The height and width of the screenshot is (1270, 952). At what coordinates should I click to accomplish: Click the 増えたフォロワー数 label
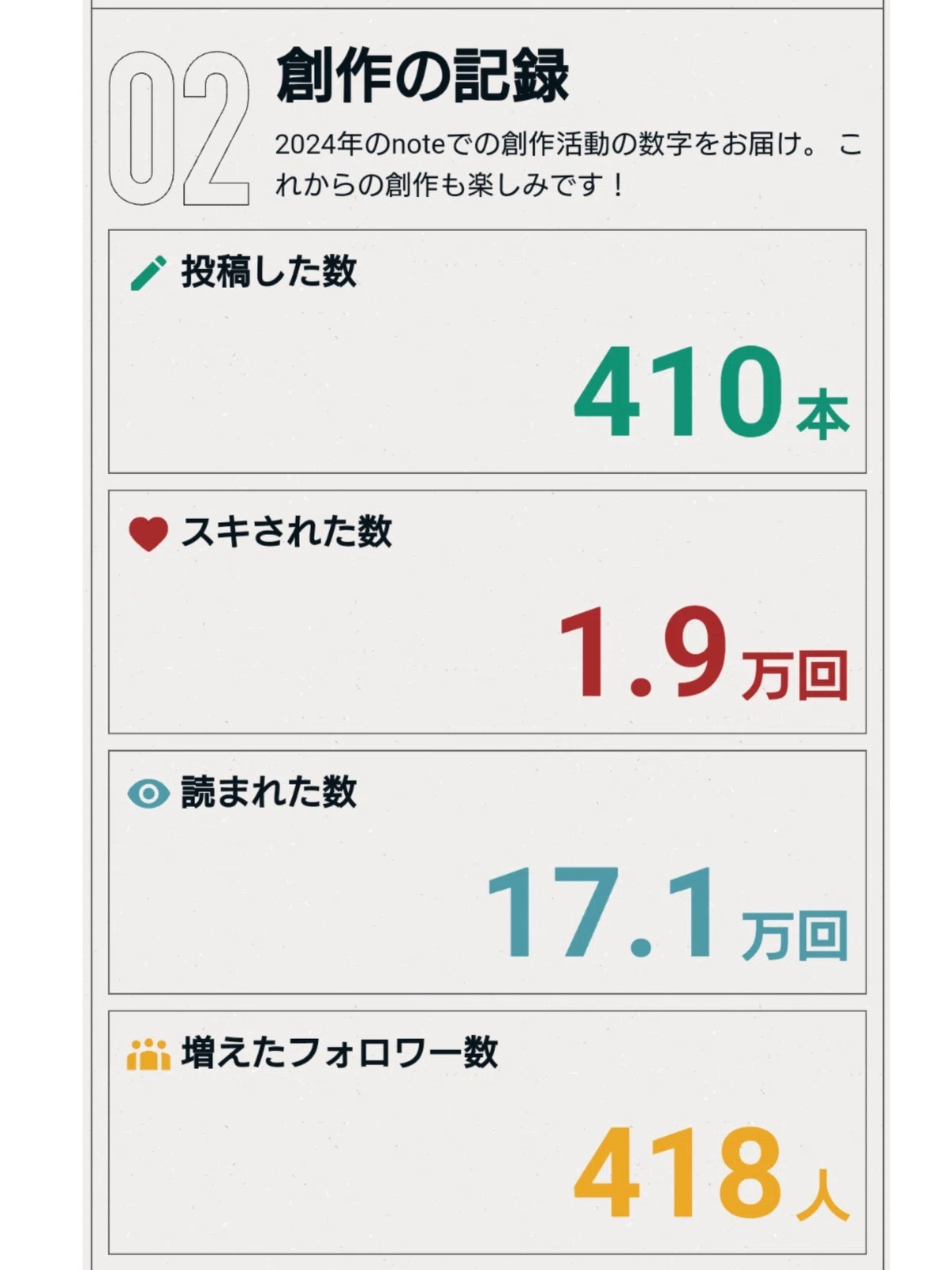(340, 1053)
